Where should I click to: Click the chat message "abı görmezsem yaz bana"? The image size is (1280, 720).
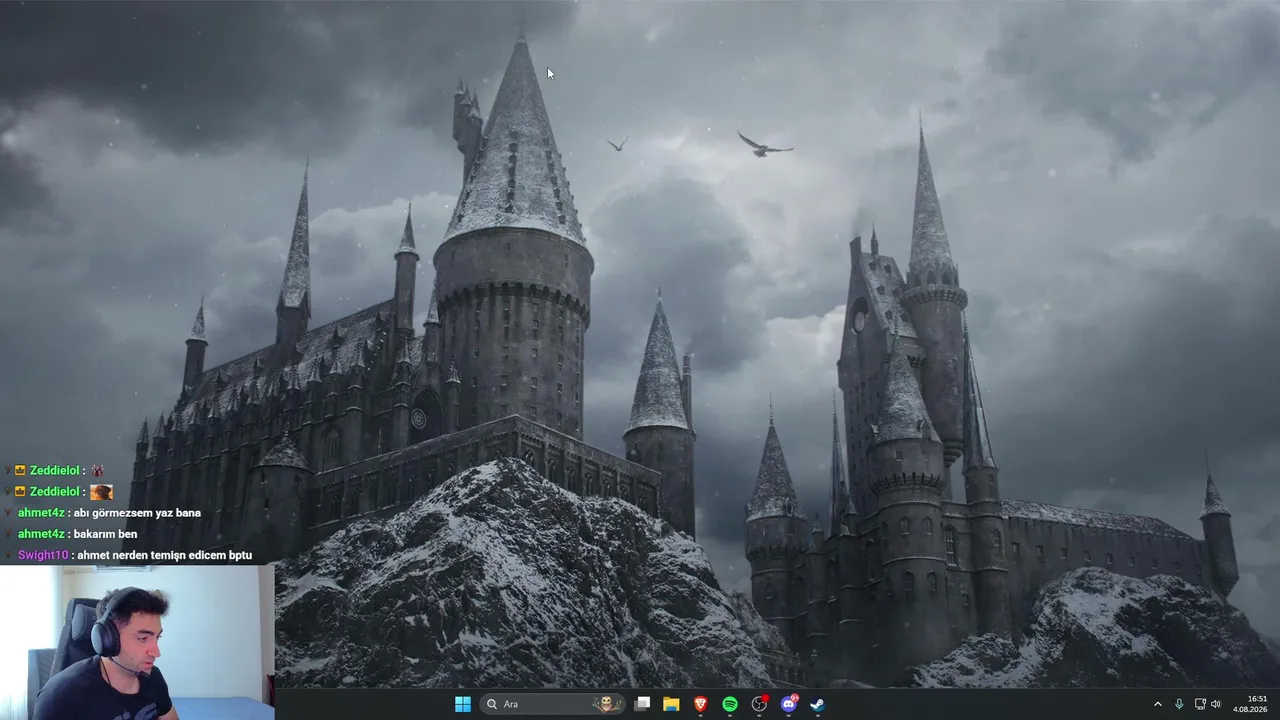137,513
